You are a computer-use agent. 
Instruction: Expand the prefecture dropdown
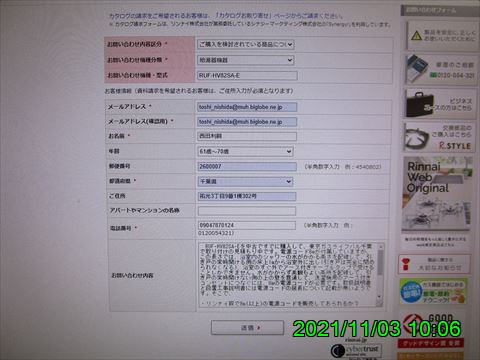[x=245, y=182]
